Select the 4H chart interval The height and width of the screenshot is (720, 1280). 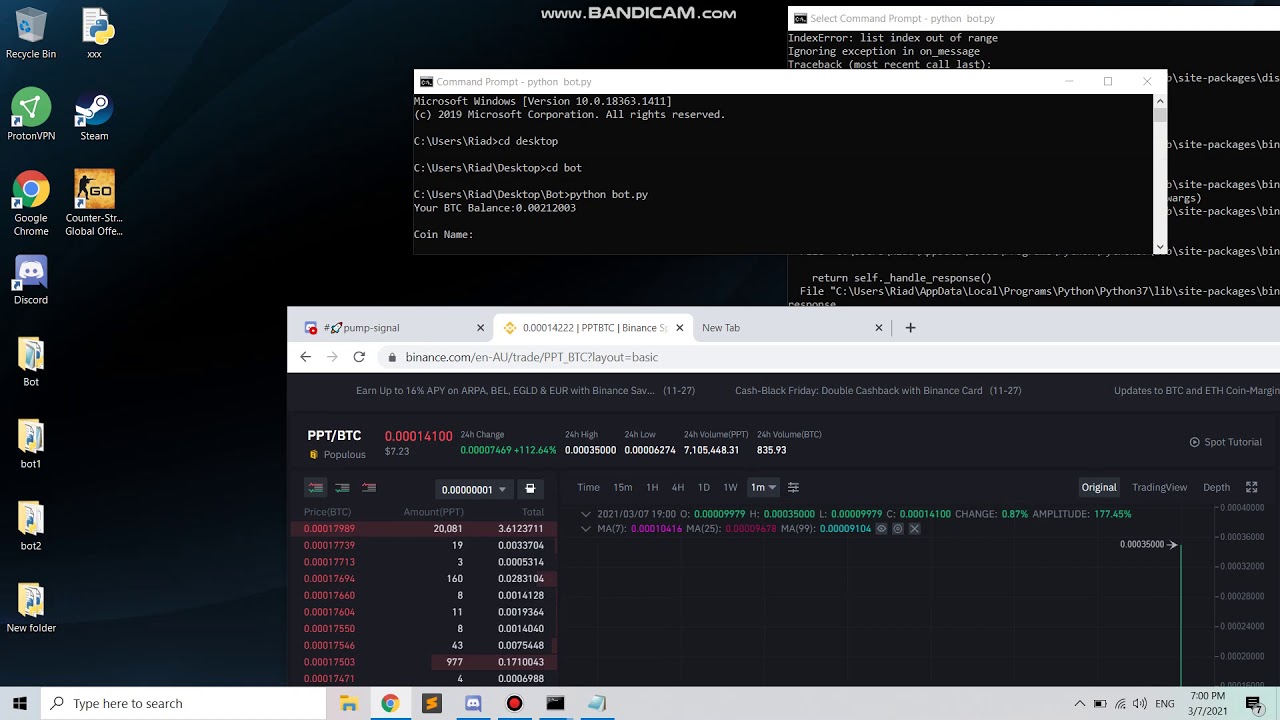point(678,488)
